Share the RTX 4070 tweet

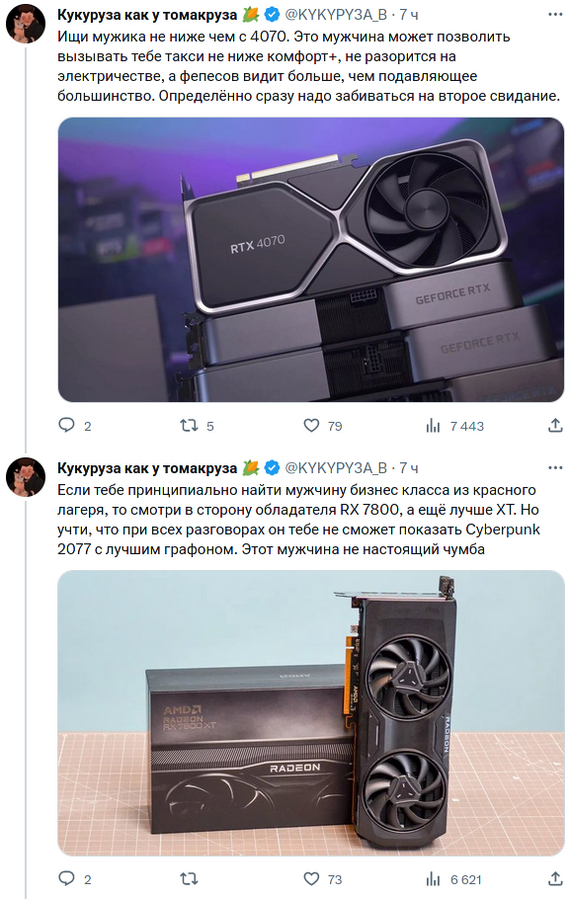click(x=555, y=425)
